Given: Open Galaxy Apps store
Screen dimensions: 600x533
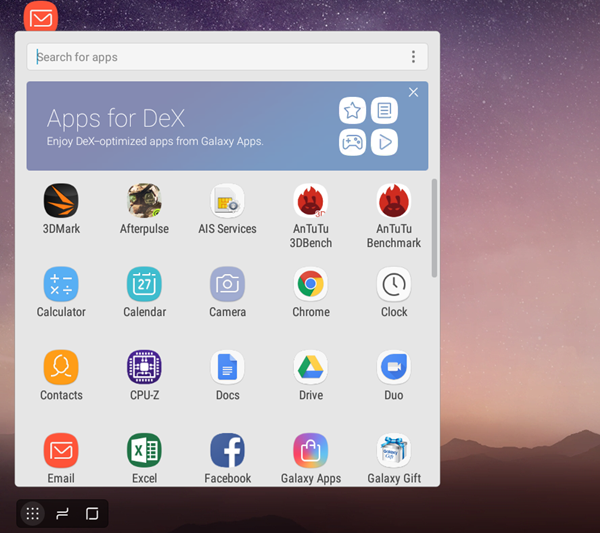Looking at the screenshot, I should click(311, 450).
